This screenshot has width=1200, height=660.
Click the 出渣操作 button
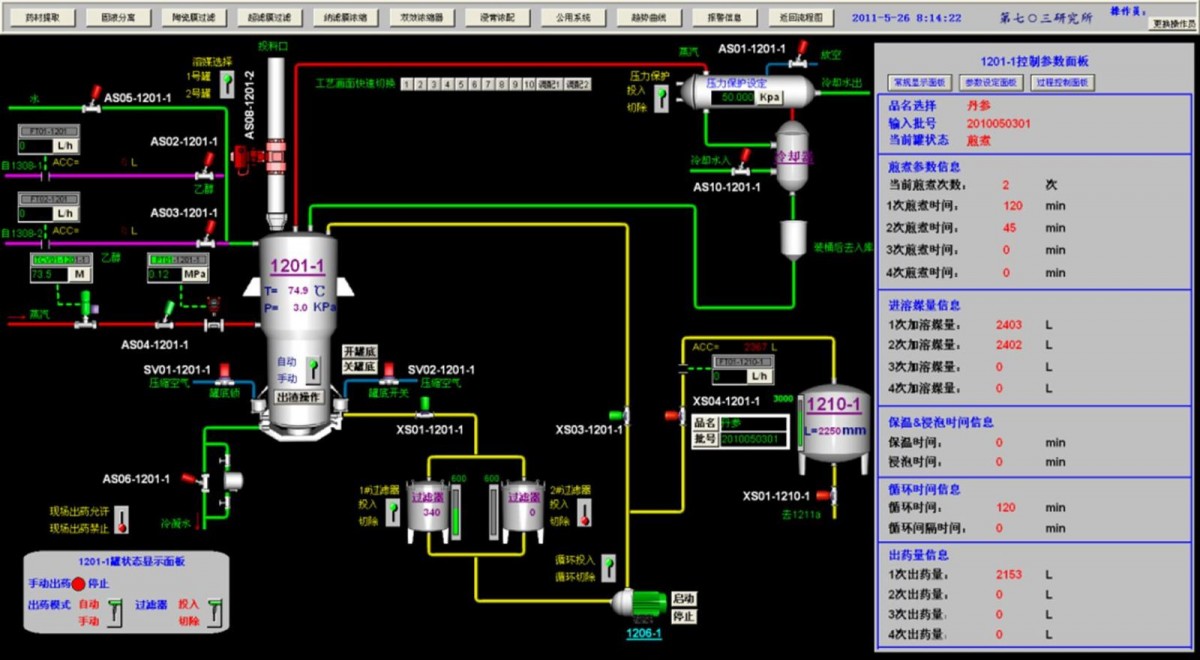[297, 397]
